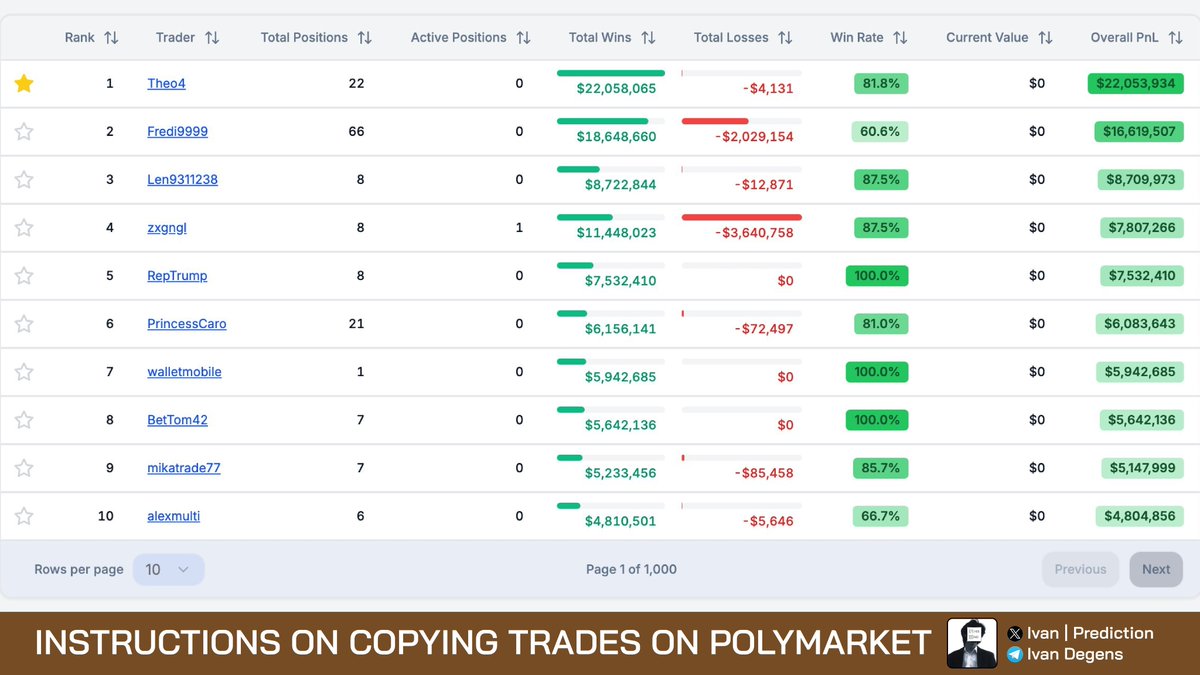The height and width of the screenshot is (675, 1200).
Task: Star the walletmobile row
Action: (x=24, y=372)
